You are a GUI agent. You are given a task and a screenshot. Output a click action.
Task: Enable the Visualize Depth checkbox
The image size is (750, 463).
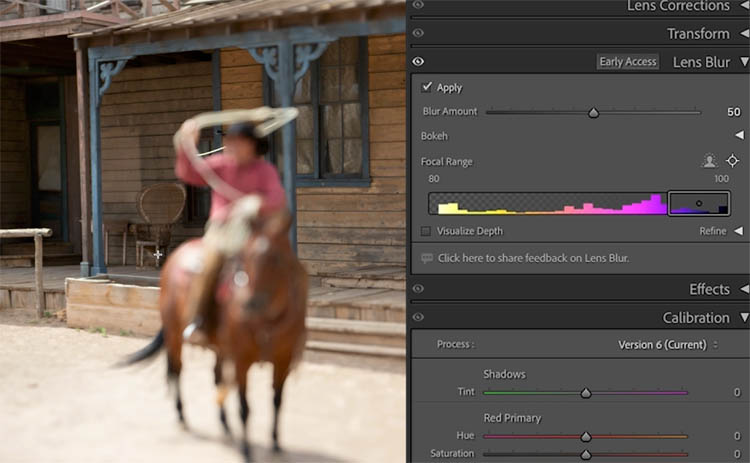click(x=425, y=231)
